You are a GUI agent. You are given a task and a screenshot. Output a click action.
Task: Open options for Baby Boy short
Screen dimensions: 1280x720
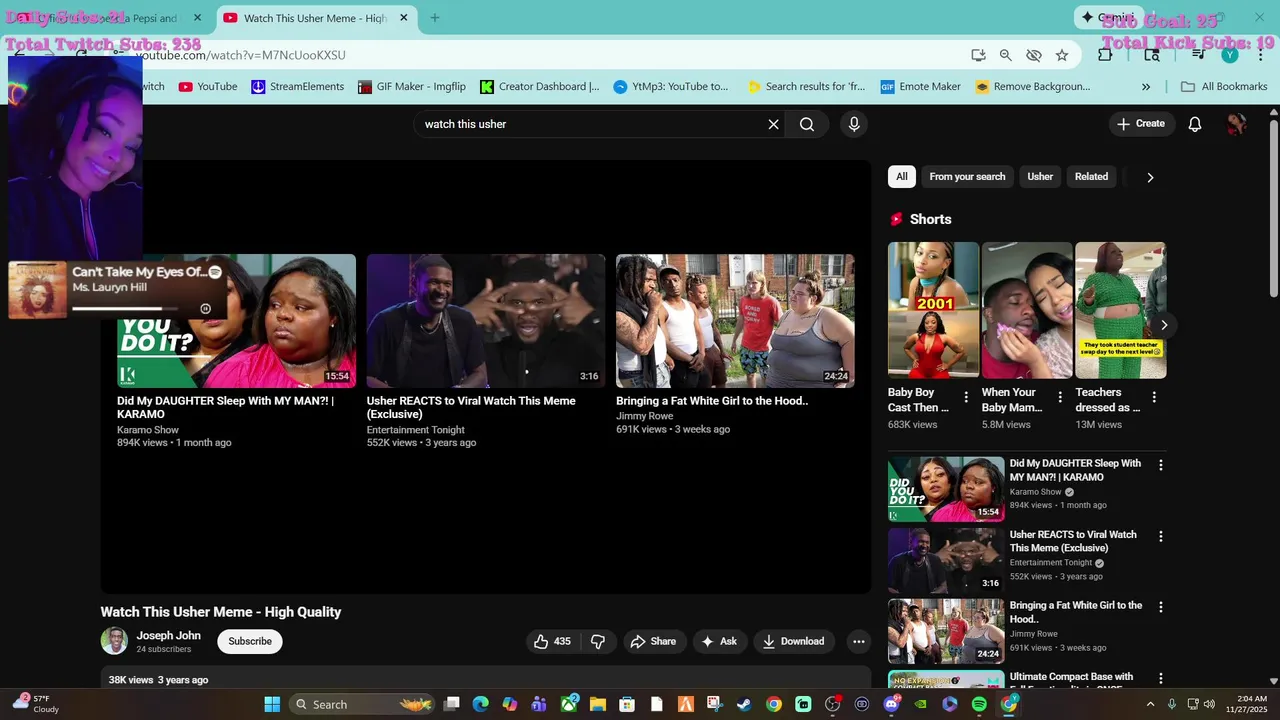(x=966, y=397)
